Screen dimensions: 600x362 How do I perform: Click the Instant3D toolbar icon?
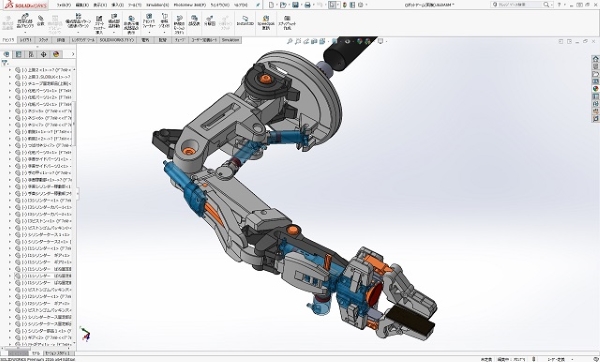coord(245,21)
